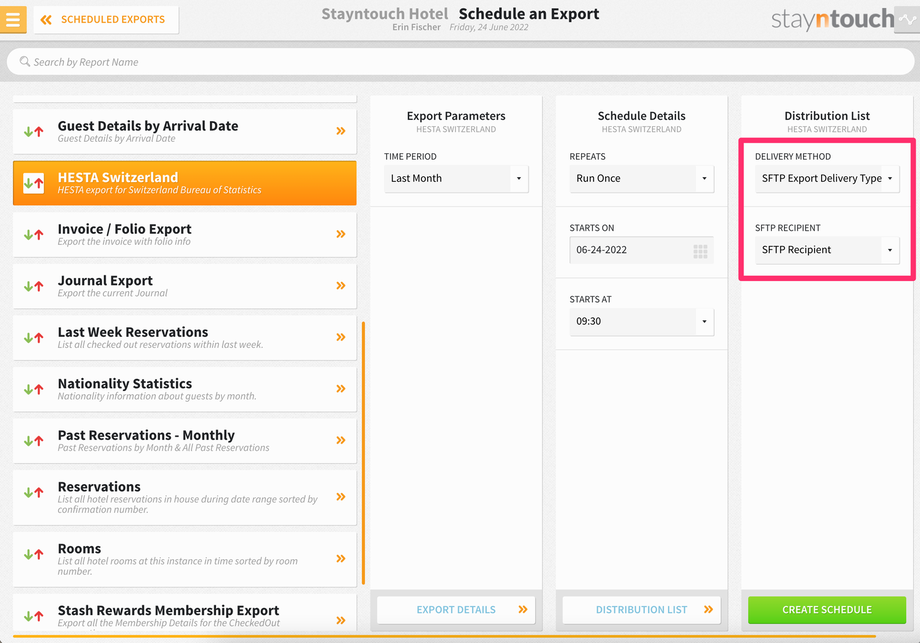Select Stash Rewards Membership Export

click(x=184, y=614)
